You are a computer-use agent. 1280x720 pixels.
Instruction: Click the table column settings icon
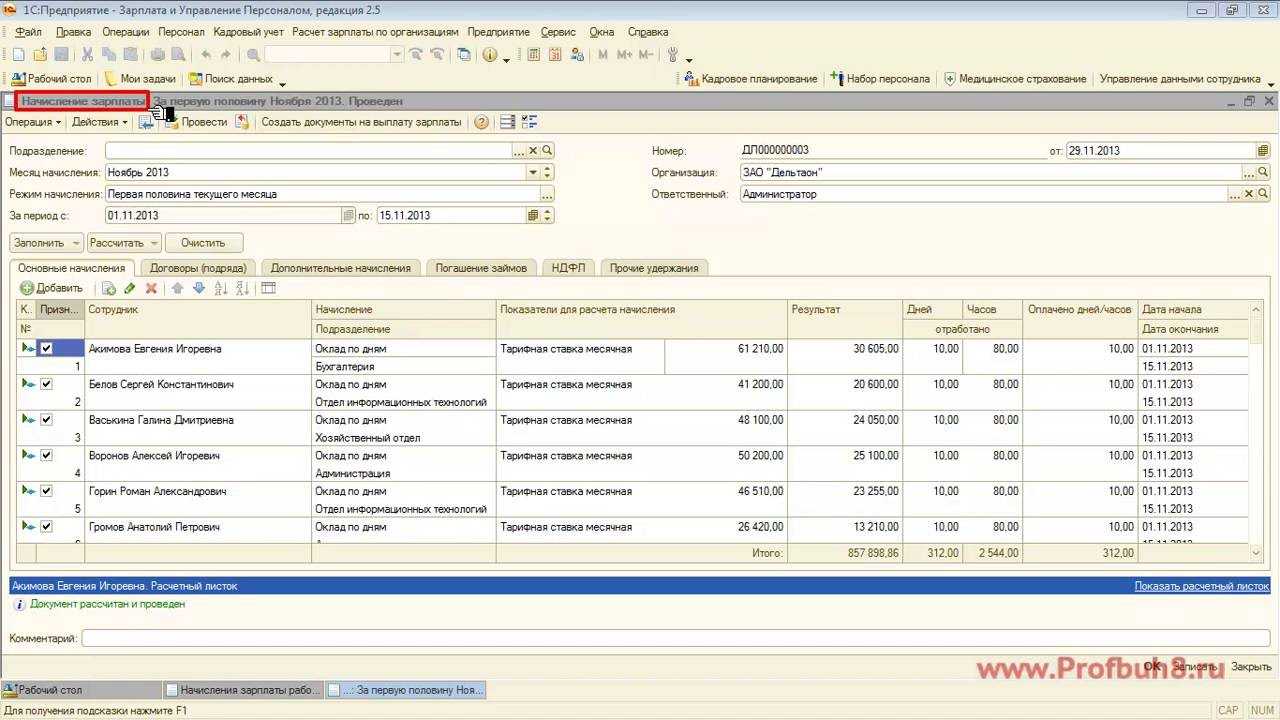tap(268, 288)
